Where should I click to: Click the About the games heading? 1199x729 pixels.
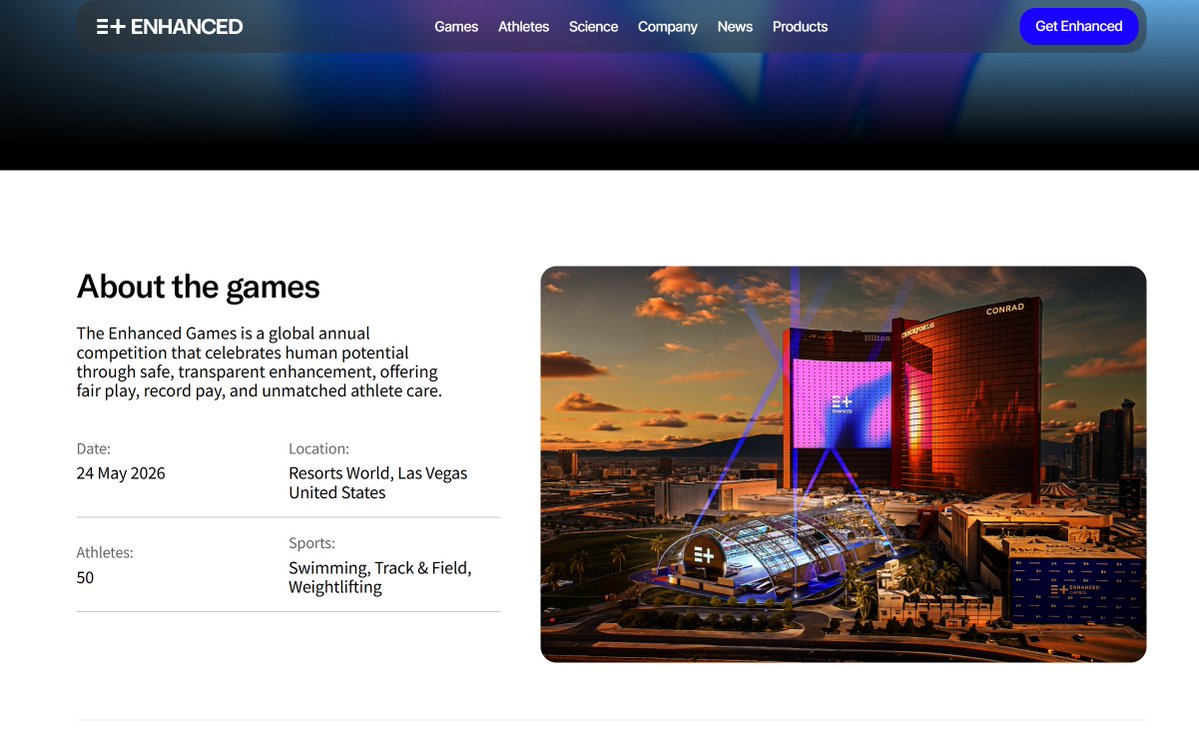point(198,287)
